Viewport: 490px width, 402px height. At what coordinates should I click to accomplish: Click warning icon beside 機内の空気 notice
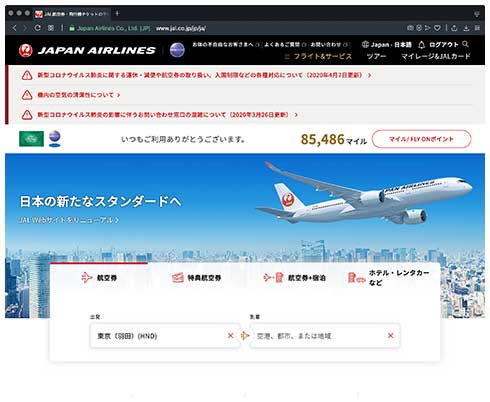27,95
